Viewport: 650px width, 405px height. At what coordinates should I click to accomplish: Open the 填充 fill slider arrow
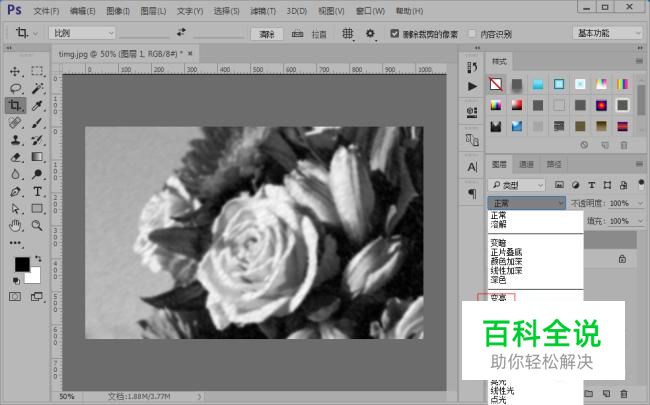[640, 221]
